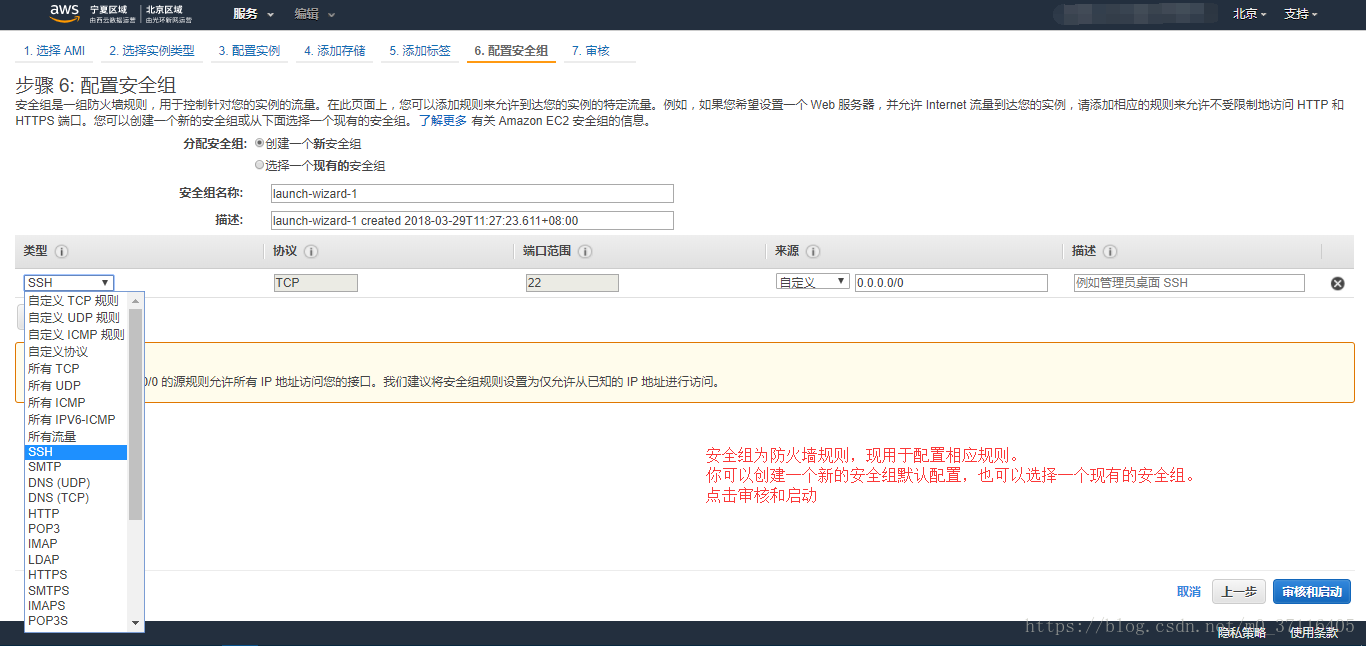Choose 所有 ICMP from list
1366x646 pixels.
coord(77,403)
